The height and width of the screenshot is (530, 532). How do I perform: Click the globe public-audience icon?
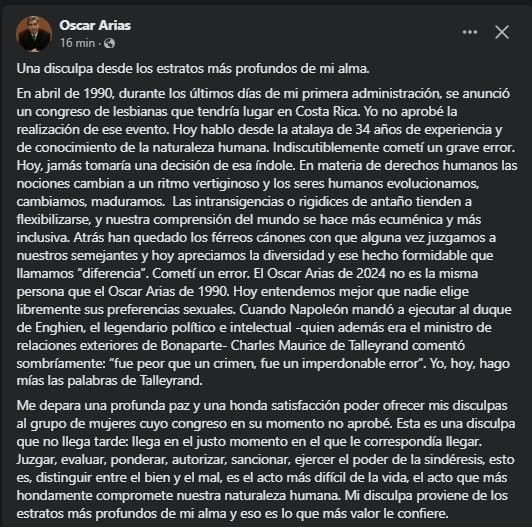[x=109, y=43]
